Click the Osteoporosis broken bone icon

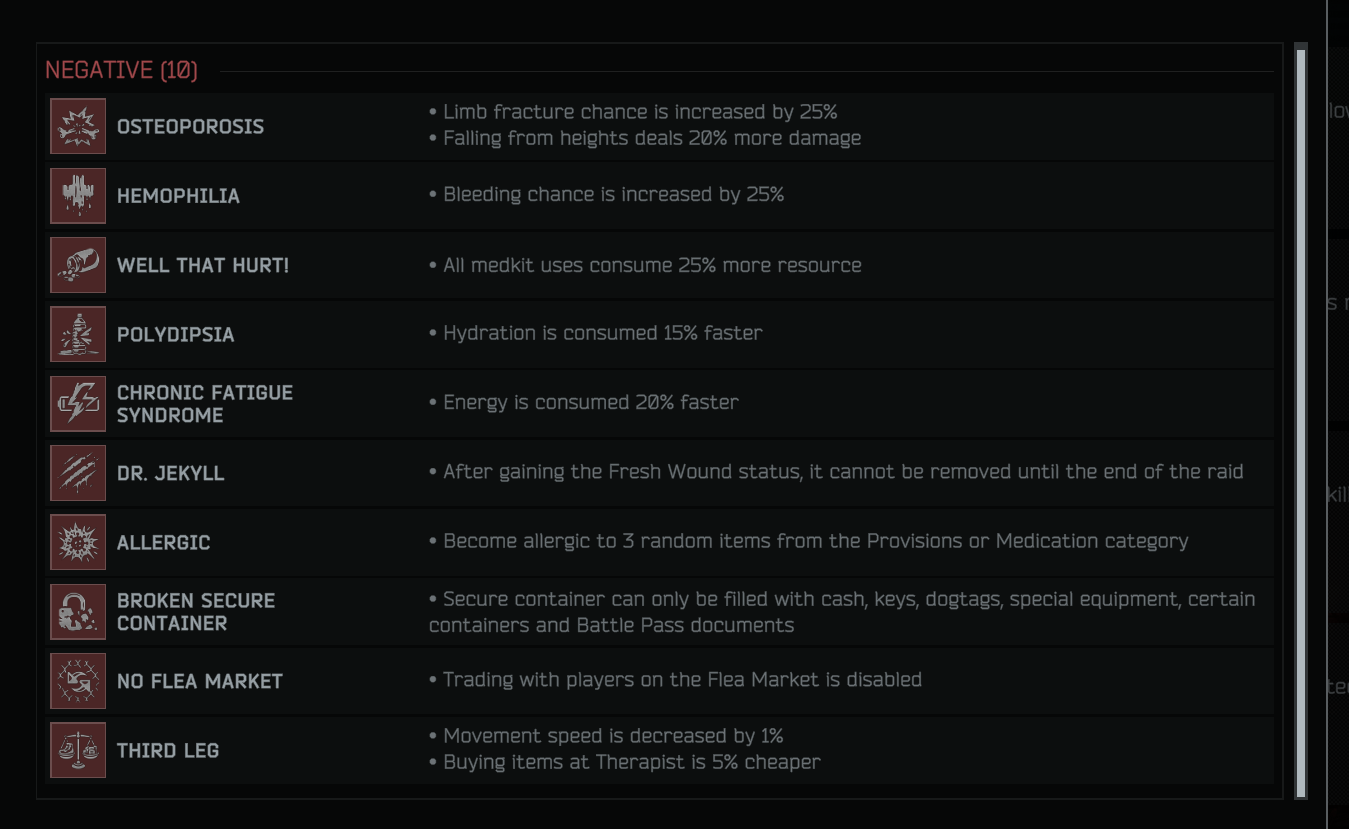point(78,126)
